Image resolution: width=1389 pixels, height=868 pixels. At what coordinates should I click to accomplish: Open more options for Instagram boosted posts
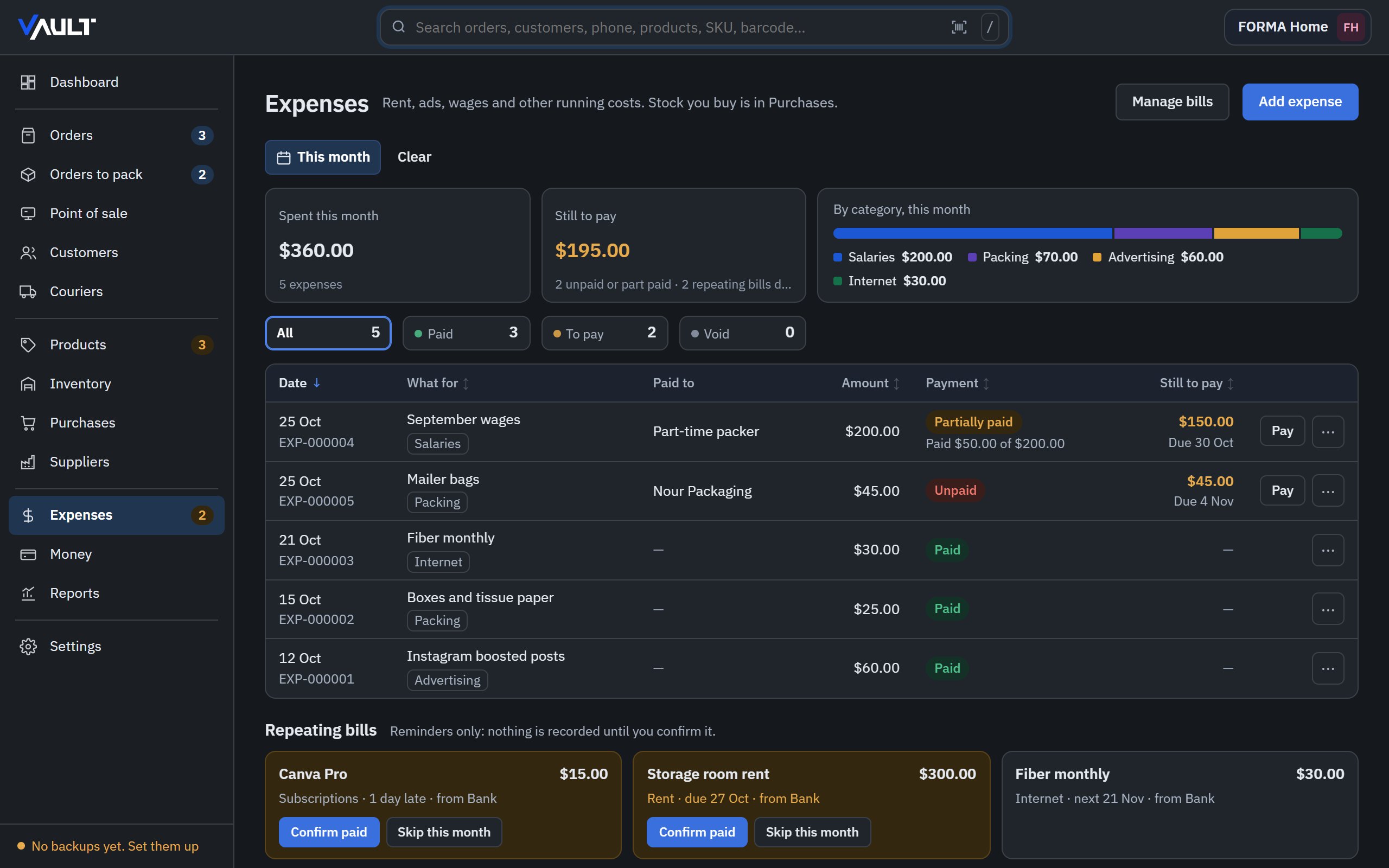1328,668
